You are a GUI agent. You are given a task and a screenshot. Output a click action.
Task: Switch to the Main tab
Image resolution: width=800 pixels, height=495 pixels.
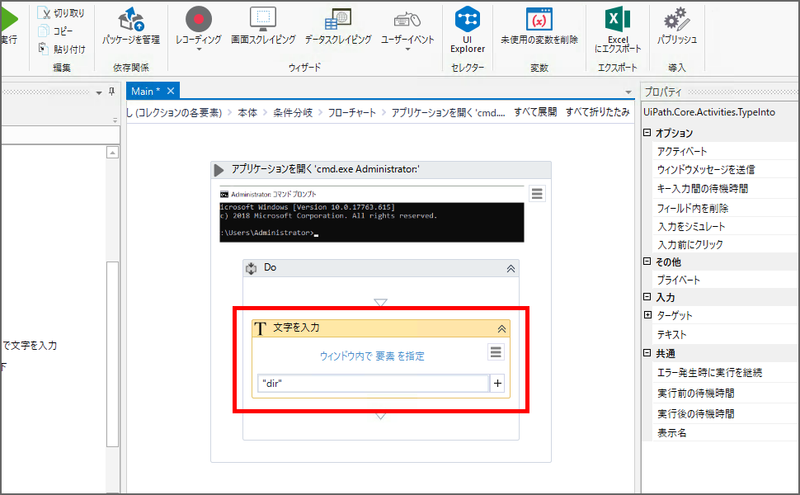tap(145, 91)
